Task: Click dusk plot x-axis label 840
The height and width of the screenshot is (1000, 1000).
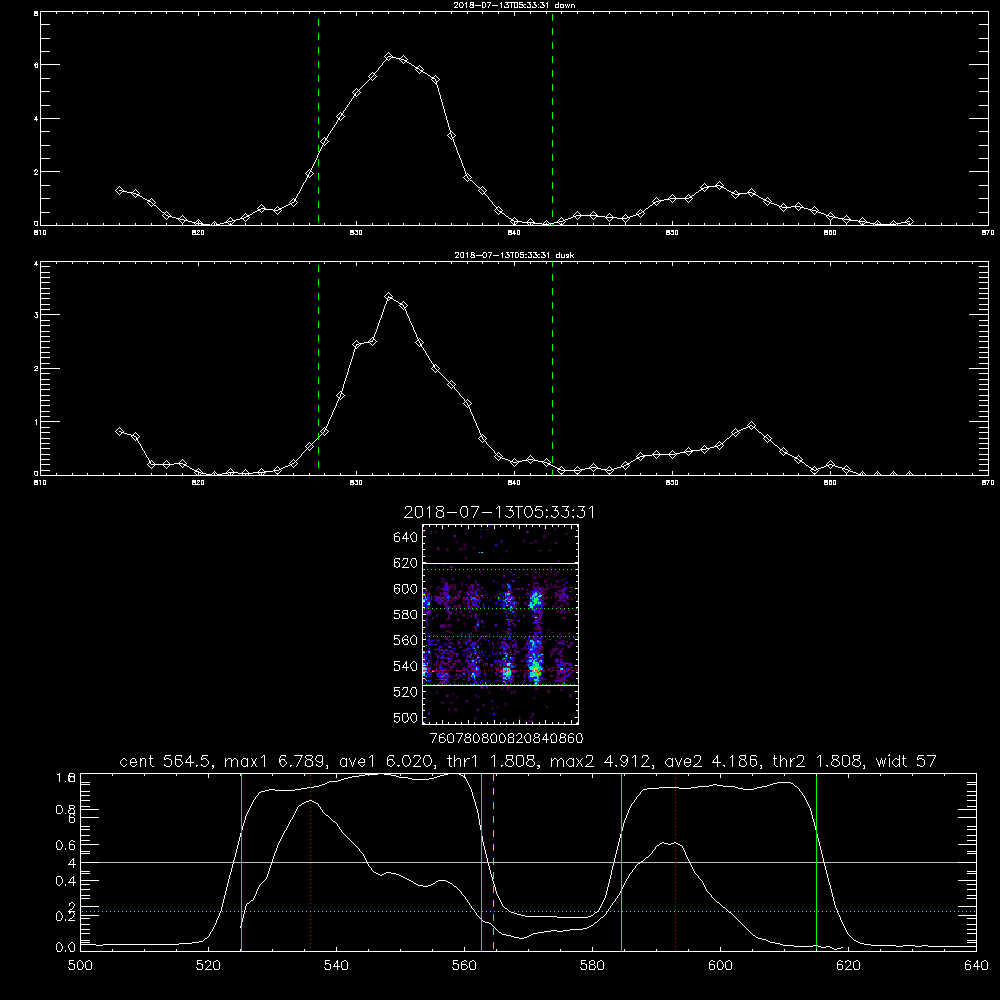Action: [x=514, y=483]
